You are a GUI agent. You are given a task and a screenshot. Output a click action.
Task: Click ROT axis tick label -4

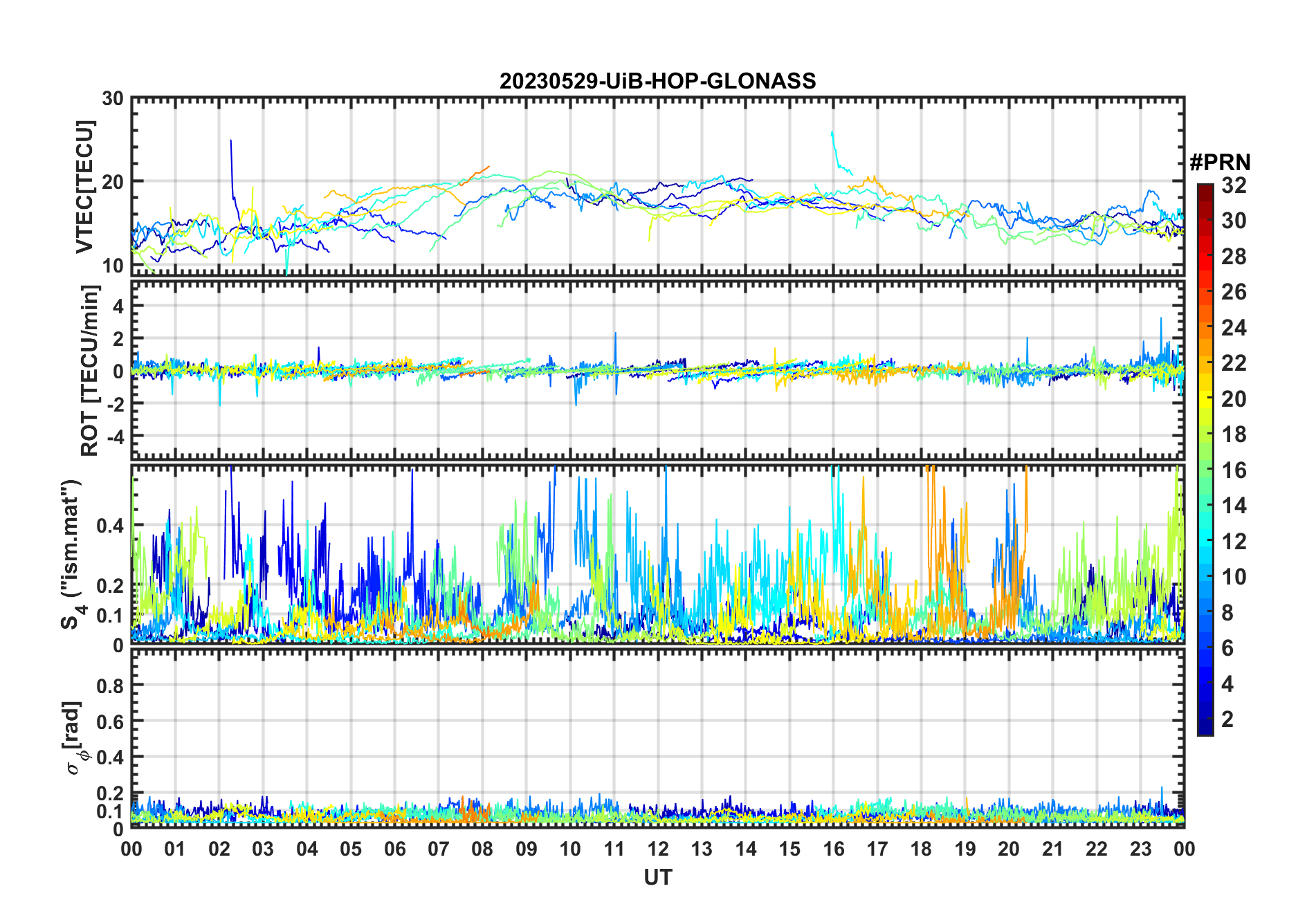pyautogui.click(x=114, y=436)
